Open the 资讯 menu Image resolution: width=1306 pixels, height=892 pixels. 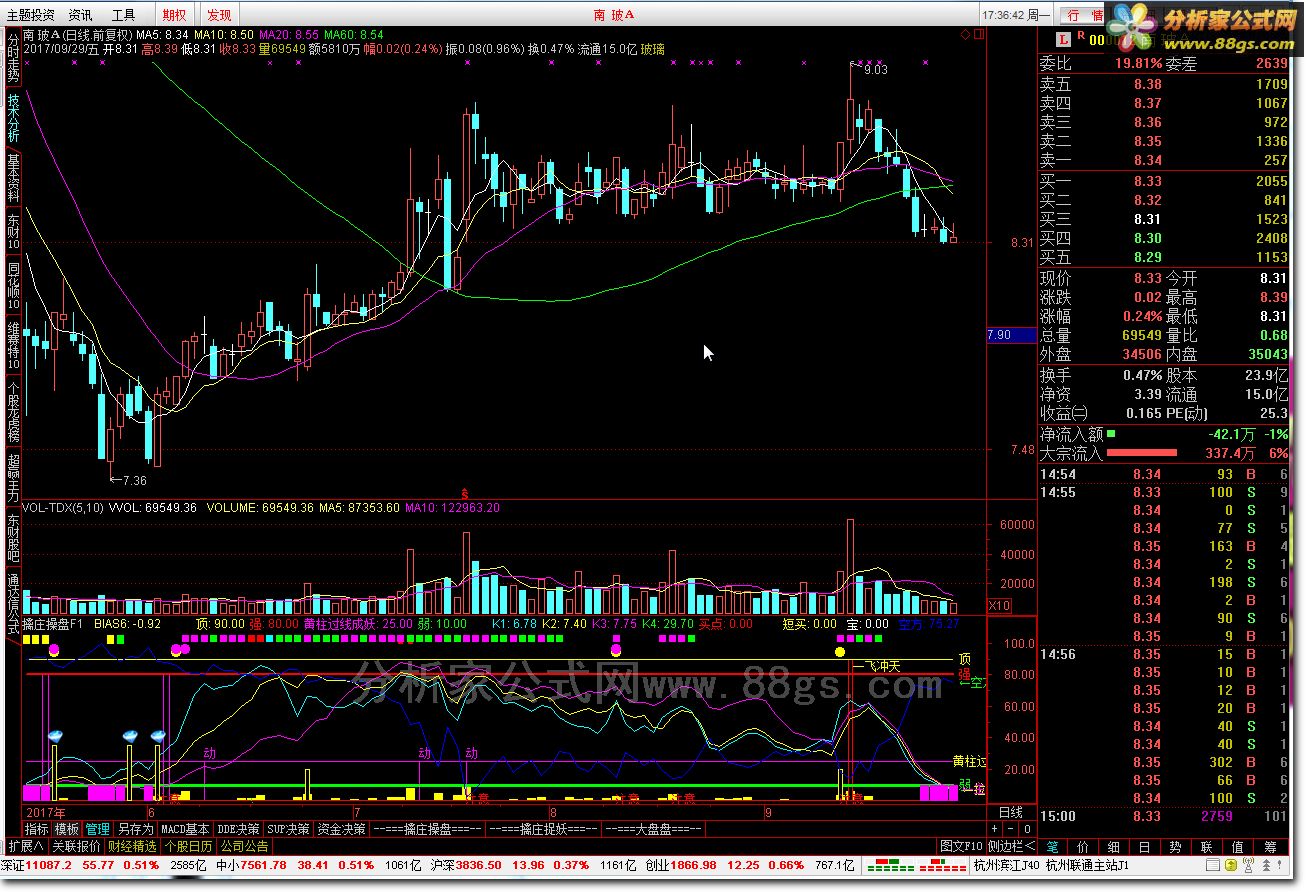coord(80,15)
